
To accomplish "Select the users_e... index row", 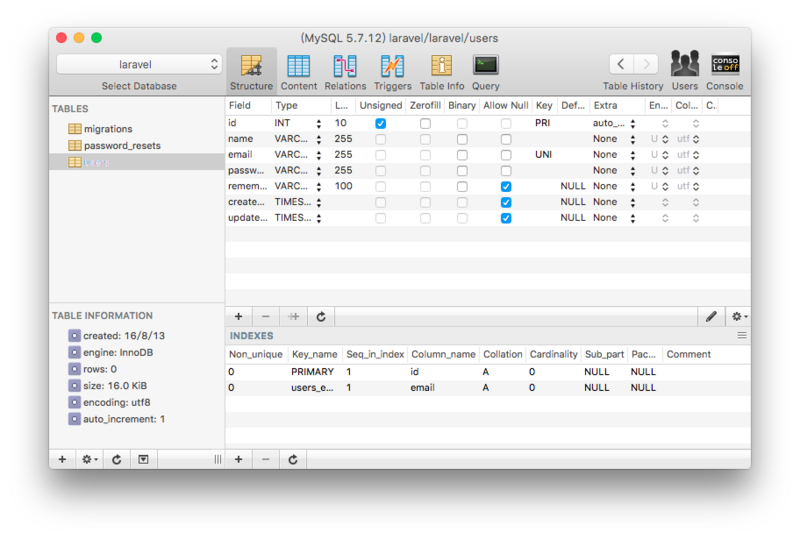I will [488, 387].
